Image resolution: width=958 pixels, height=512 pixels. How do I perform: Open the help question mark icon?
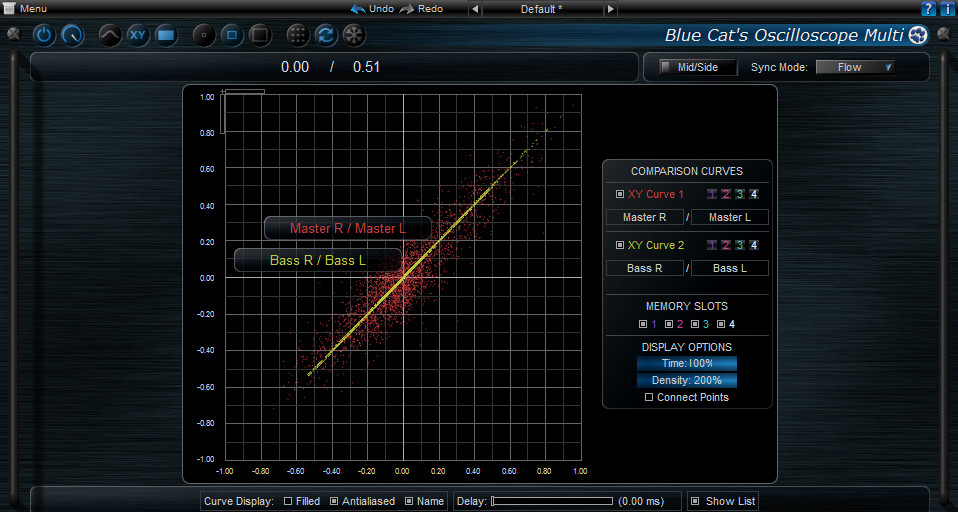point(928,9)
